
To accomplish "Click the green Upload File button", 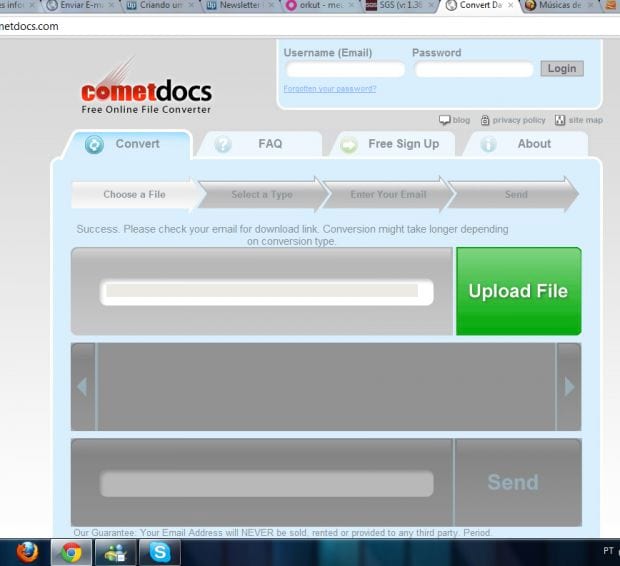I will pos(518,291).
